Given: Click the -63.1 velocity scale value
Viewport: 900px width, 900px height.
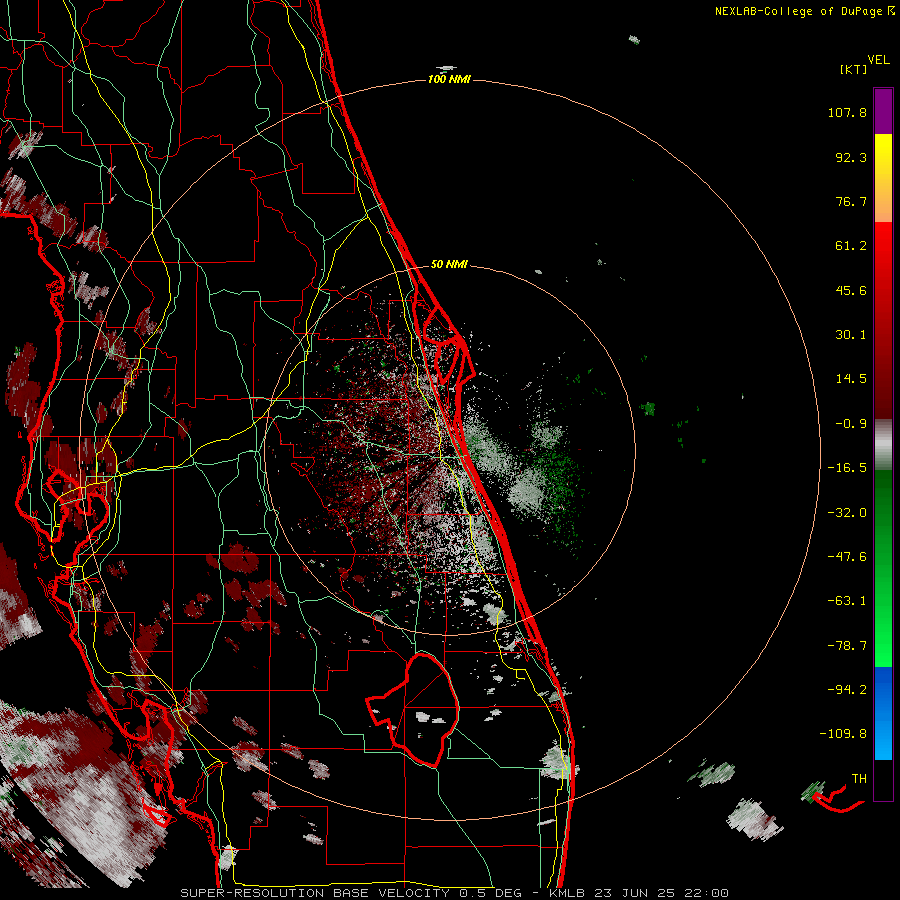Looking at the screenshot, I should 847,601.
